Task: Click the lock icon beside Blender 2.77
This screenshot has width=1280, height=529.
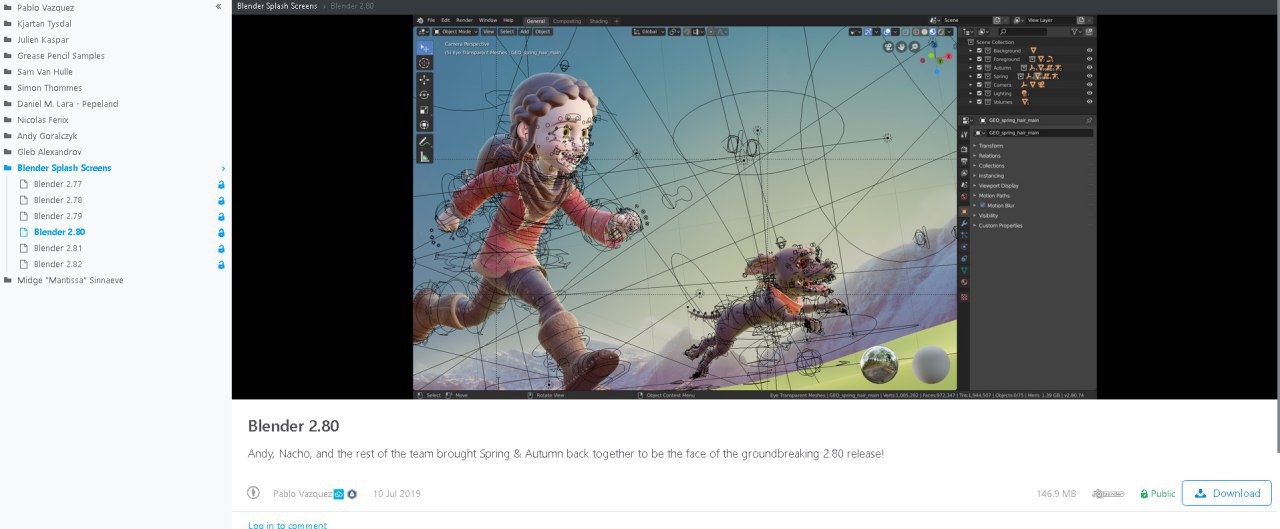Action: [221, 184]
